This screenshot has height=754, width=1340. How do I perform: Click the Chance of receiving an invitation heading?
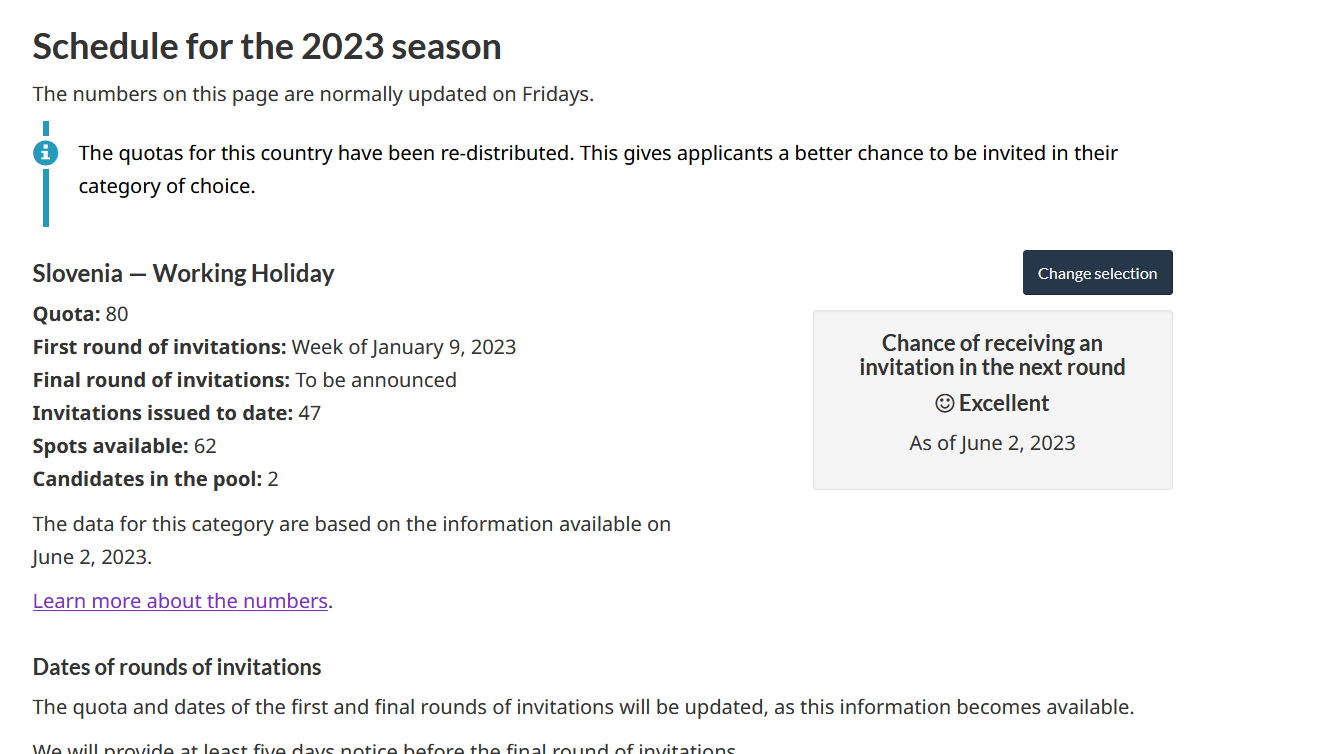coord(992,355)
